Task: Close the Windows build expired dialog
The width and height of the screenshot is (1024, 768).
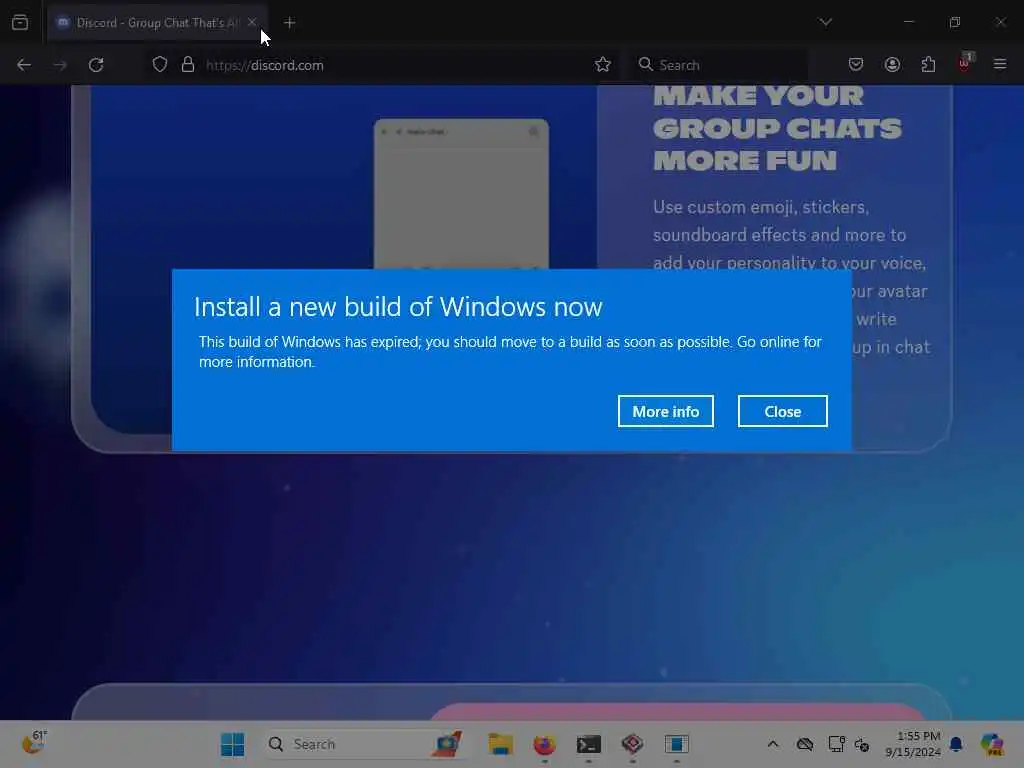Action: coord(782,411)
